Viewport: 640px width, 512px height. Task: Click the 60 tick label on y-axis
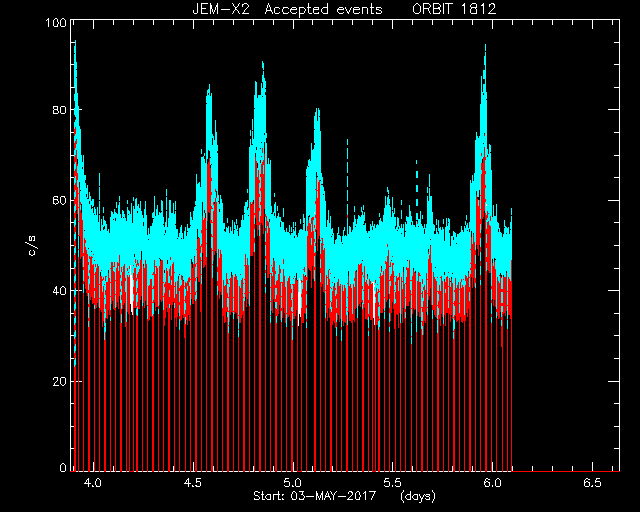pos(59,200)
